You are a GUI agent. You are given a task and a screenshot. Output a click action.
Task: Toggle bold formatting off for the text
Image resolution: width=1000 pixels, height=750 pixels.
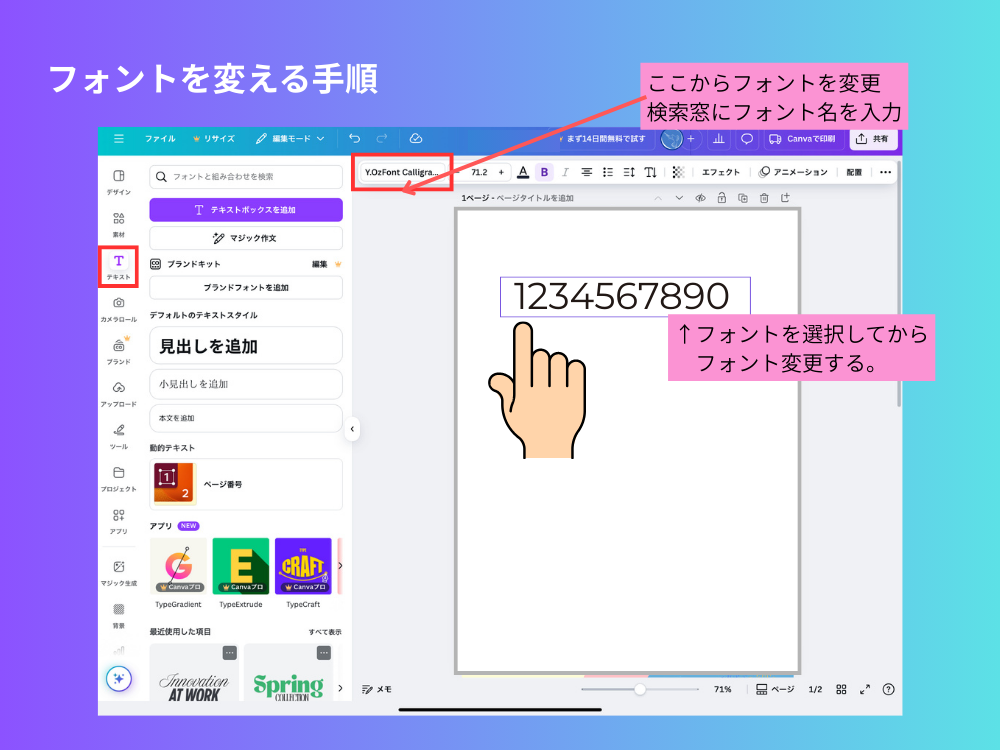(544, 172)
